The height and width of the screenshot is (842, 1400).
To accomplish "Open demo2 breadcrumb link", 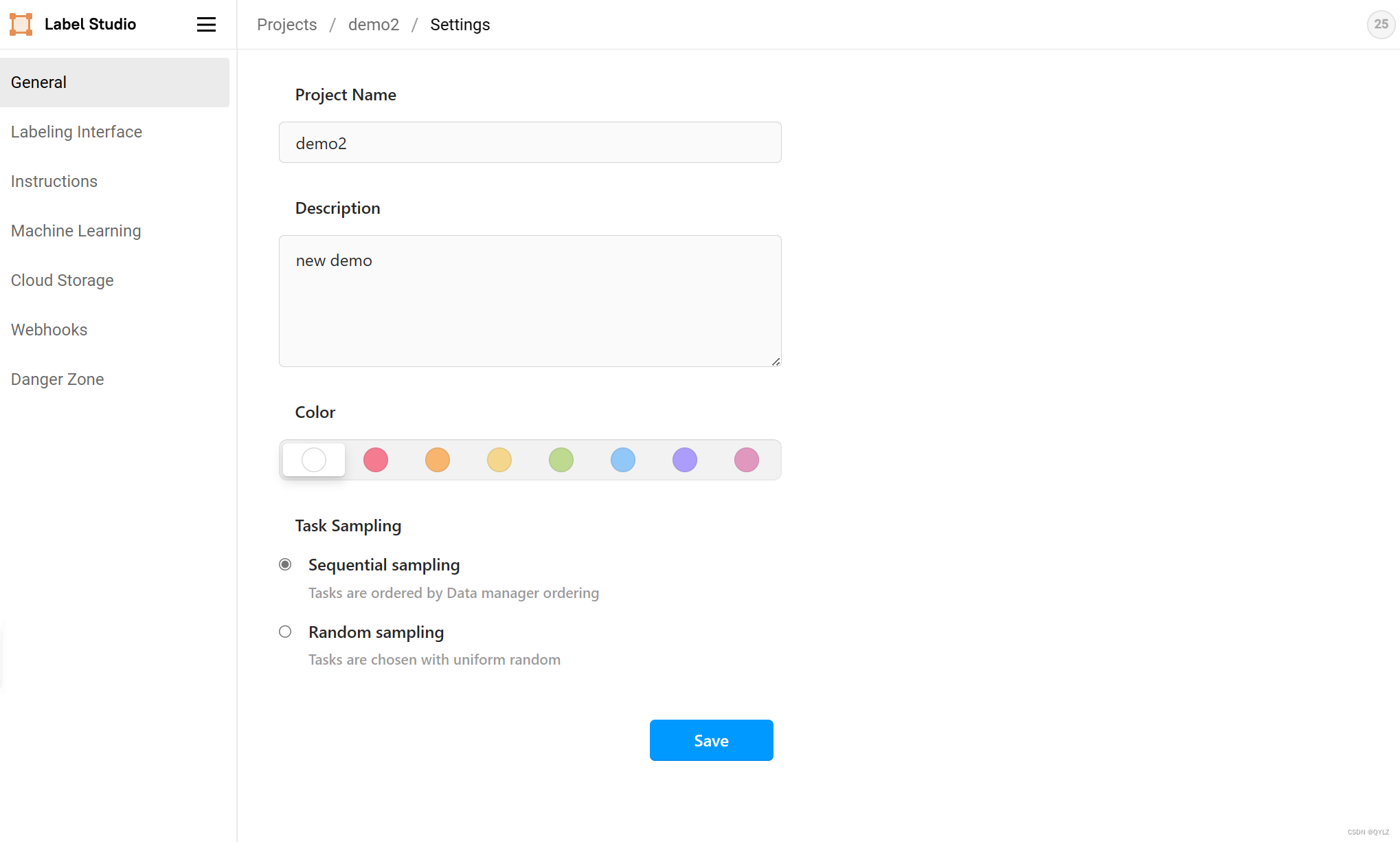I will [374, 24].
